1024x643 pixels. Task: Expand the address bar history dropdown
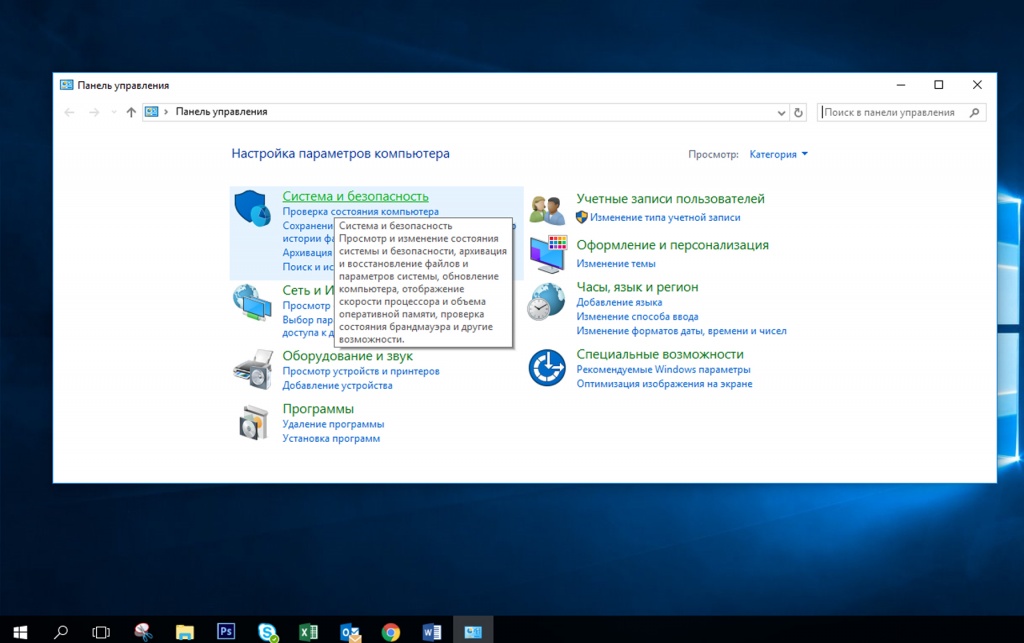click(x=781, y=112)
